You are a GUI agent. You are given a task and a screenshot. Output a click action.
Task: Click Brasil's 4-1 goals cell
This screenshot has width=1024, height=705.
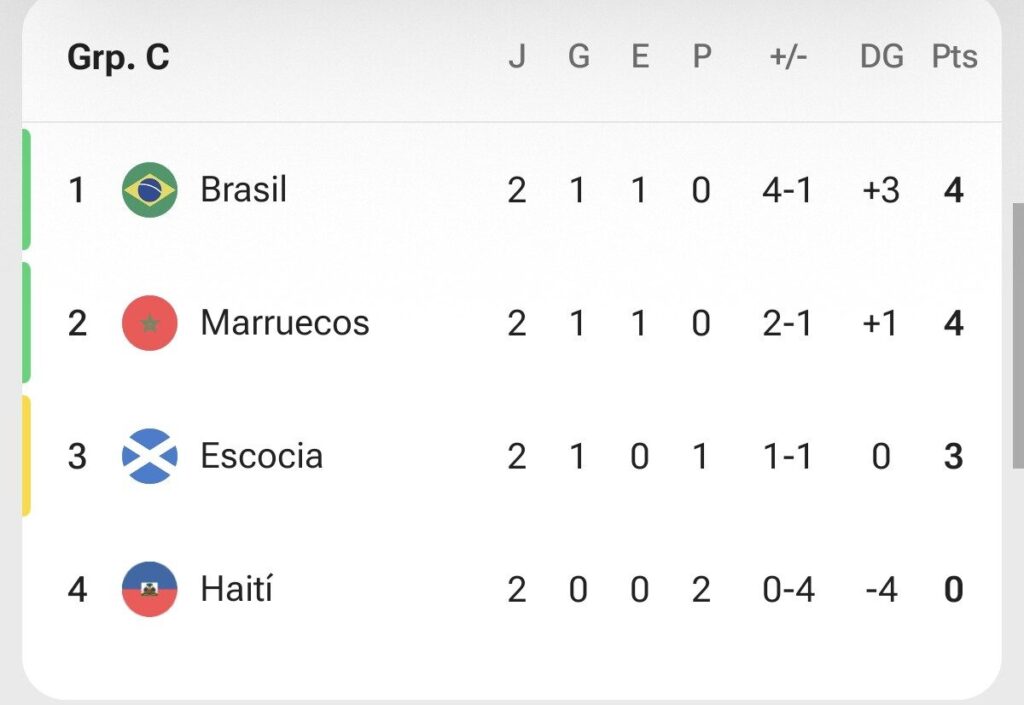pos(787,191)
